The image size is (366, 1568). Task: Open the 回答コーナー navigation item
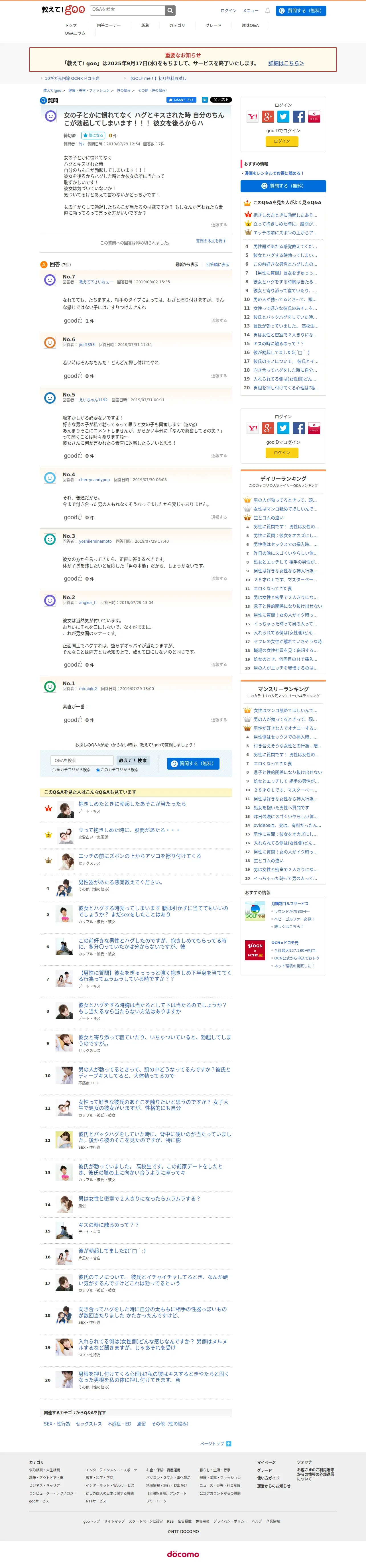108,26
